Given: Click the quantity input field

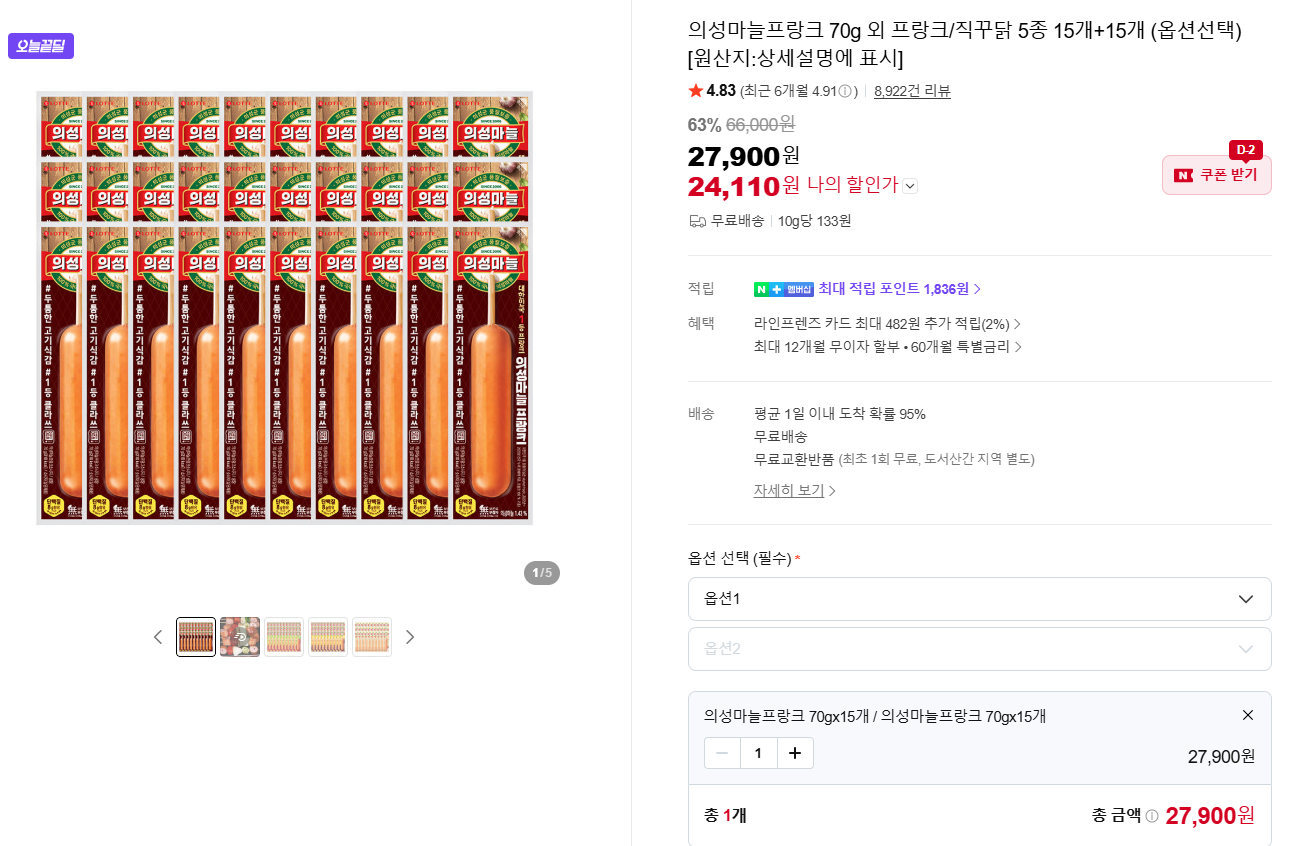Looking at the screenshot, I should click(758, 753).
